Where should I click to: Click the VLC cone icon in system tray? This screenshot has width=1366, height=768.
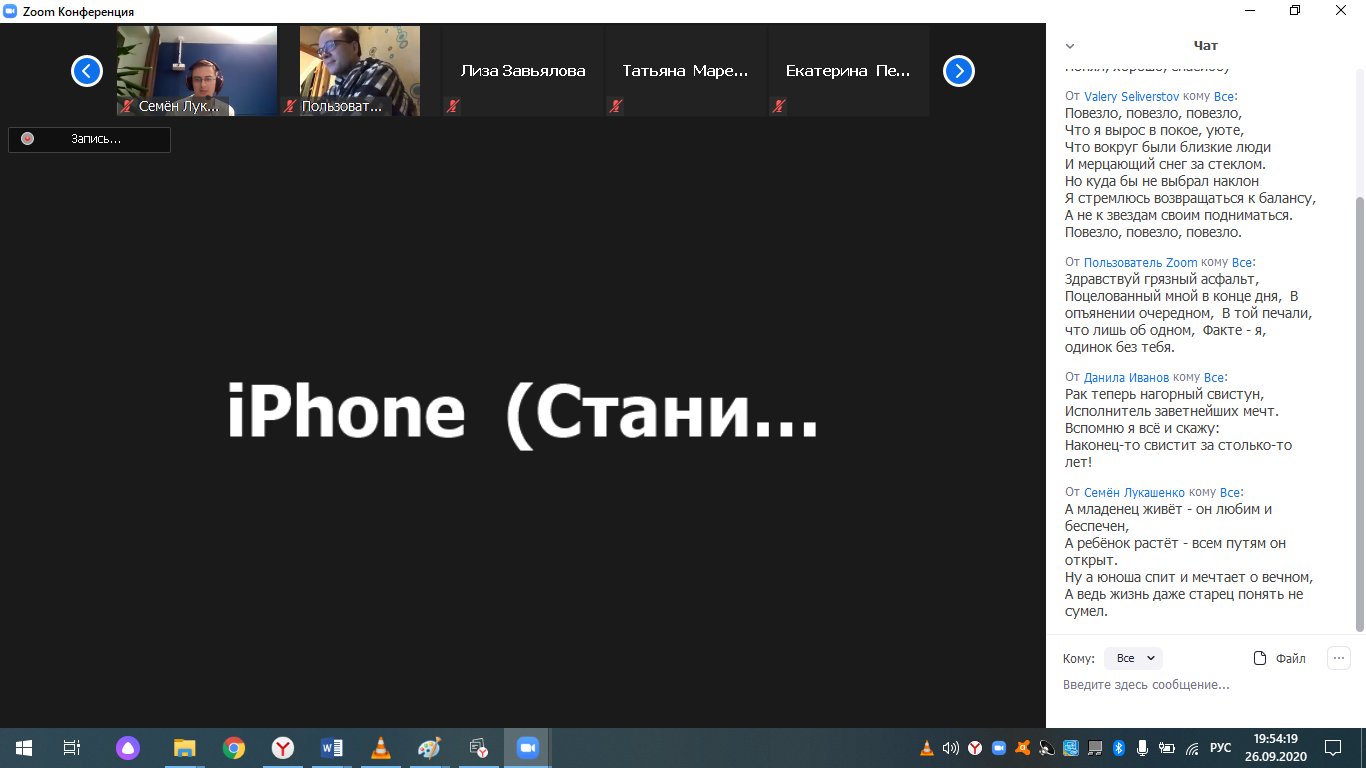click(926, 748)
